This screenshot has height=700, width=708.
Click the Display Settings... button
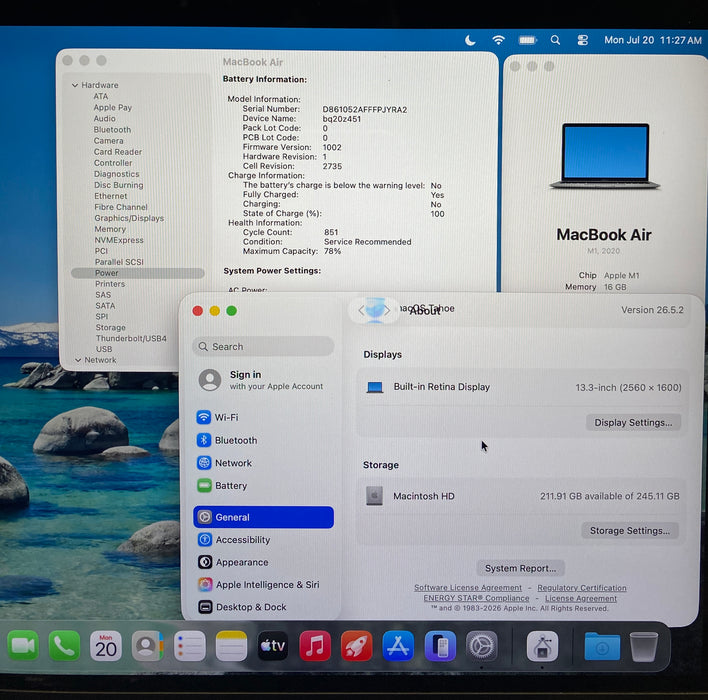[633, 422]
